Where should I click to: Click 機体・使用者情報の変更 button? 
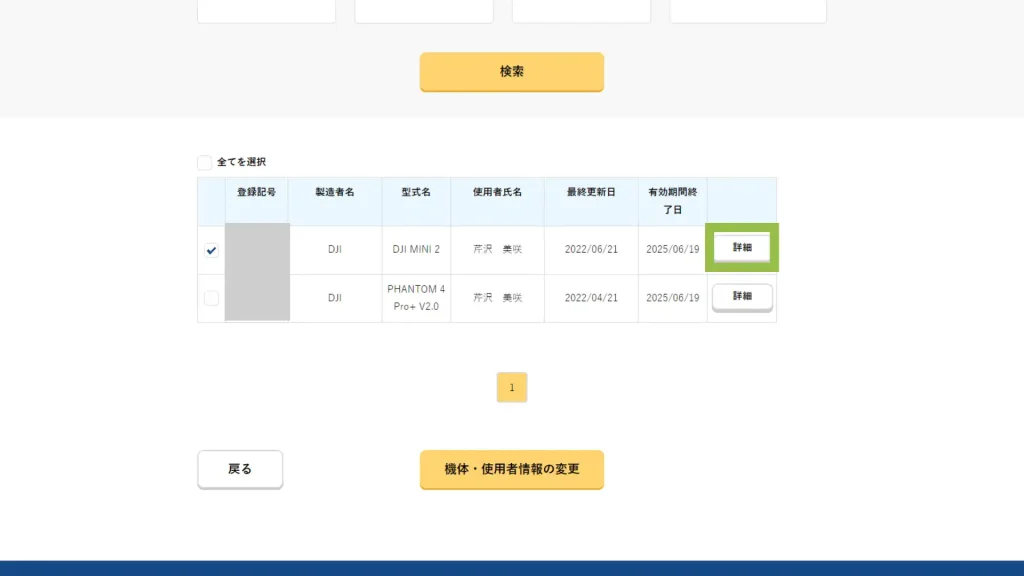(x=511, y=469)
